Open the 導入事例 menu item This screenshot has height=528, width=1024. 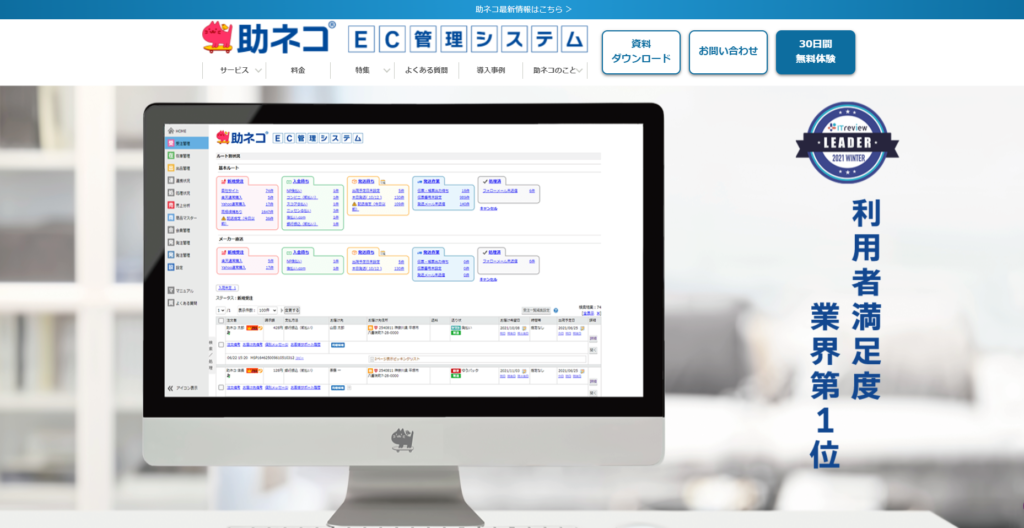(490, 71)
